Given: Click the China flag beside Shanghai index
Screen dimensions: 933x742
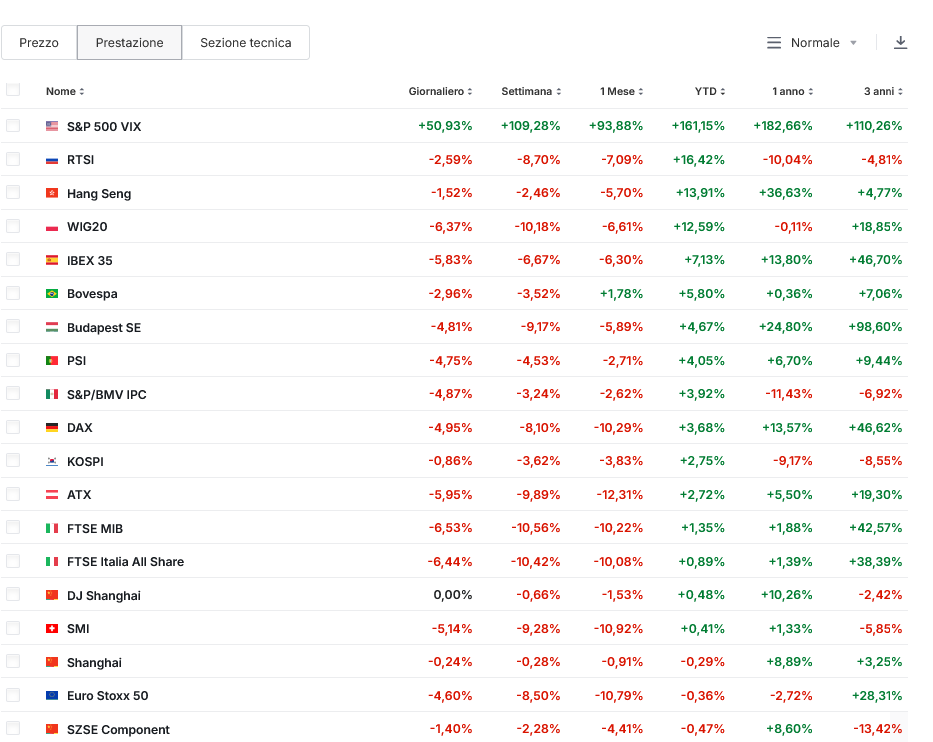Looking at the screenshot, I should tap(52, 662).
